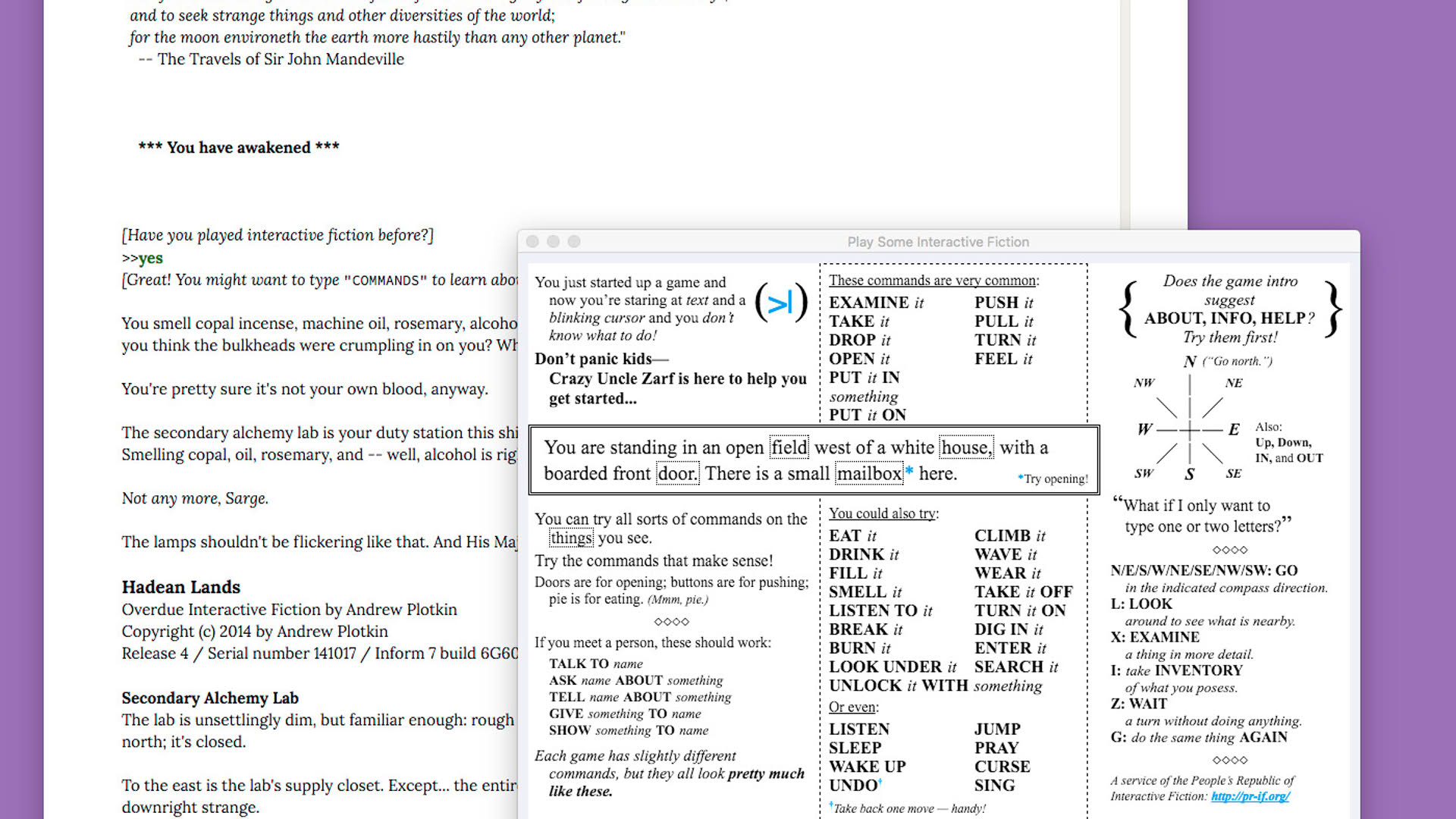Click the 'TALK TO name' command
1456x819 pixels.
(x=595, y=664)
